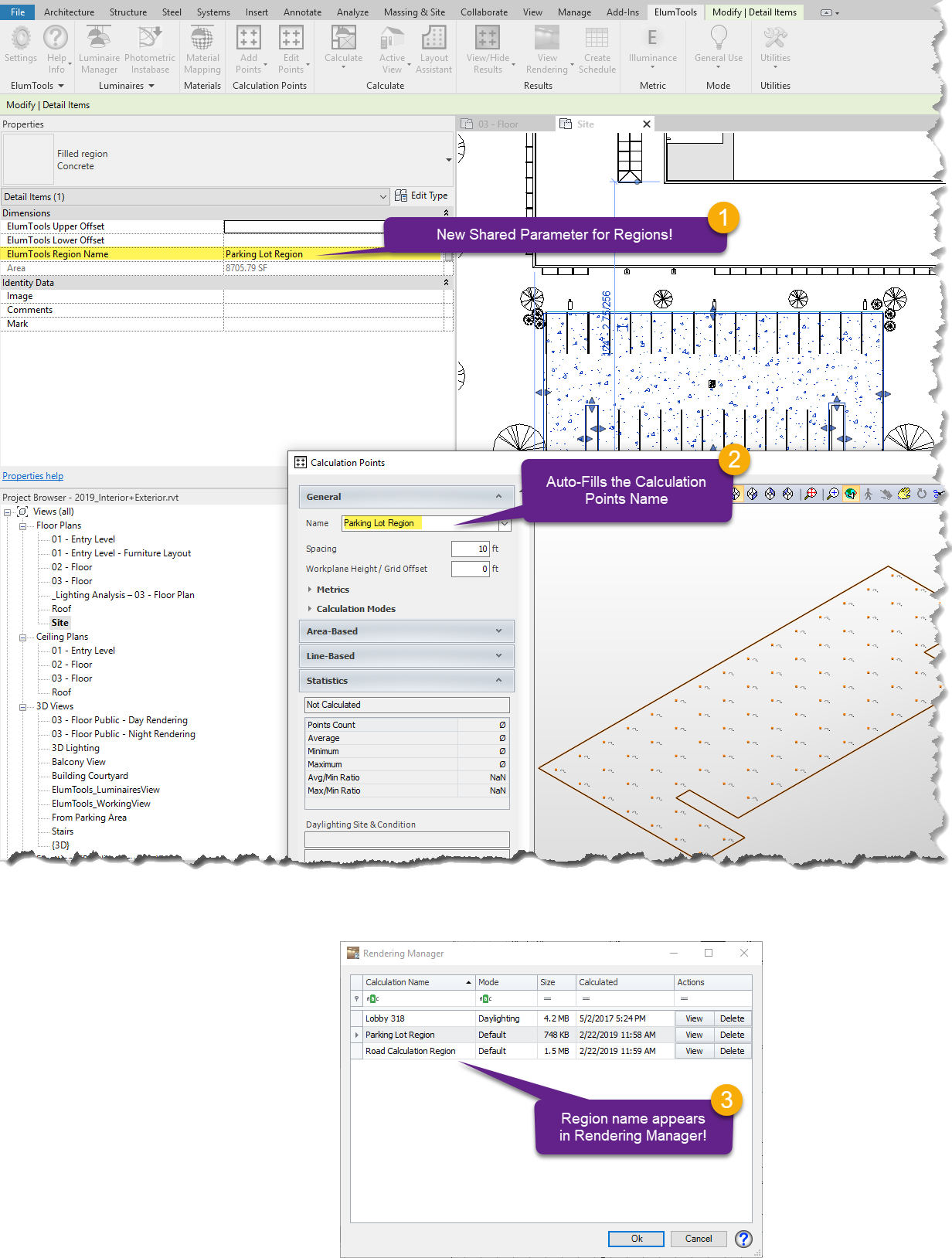Viewport: 952px width, 1258px height.
Task: Expand the Calculation Modes disclosure triangle
Action: click(310, 608)
